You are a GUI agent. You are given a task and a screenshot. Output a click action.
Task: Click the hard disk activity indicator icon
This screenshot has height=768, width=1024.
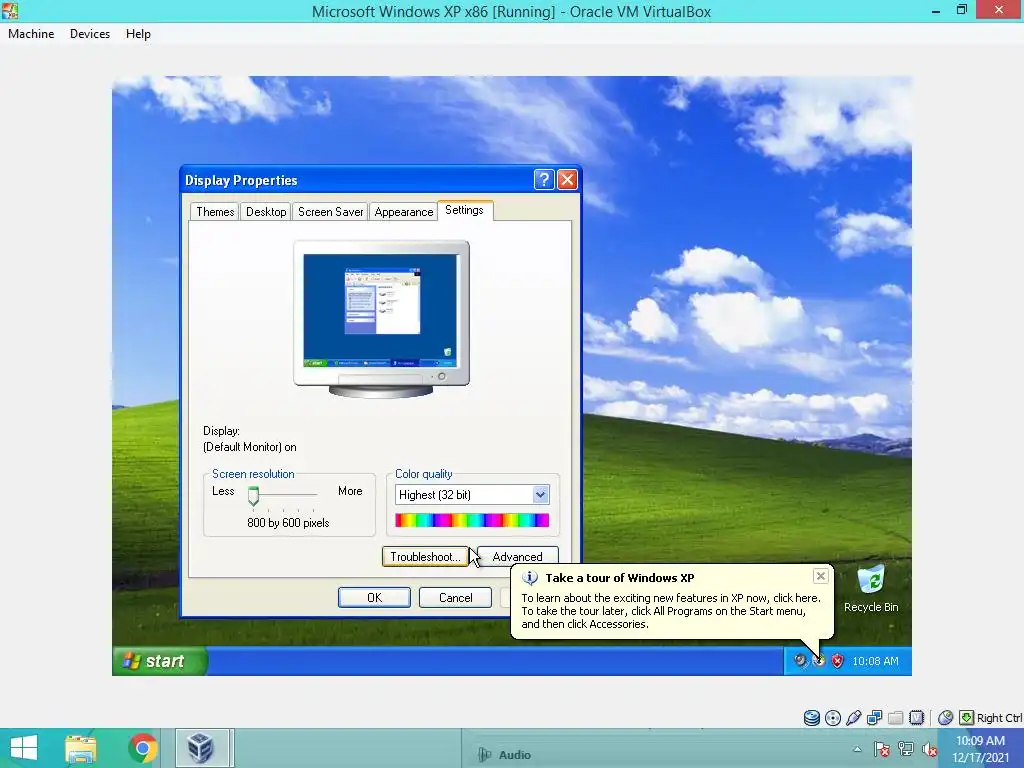pos(812,718)
